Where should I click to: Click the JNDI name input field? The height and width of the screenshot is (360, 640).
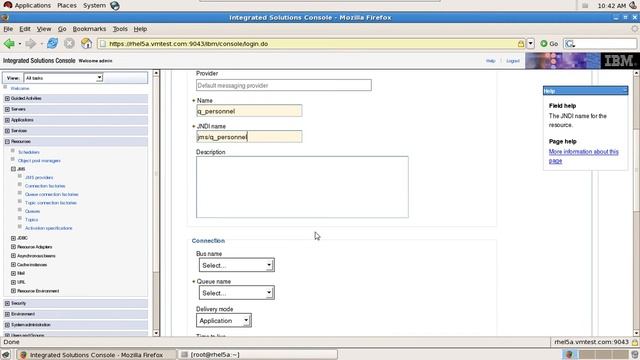(x=249, y=137)
